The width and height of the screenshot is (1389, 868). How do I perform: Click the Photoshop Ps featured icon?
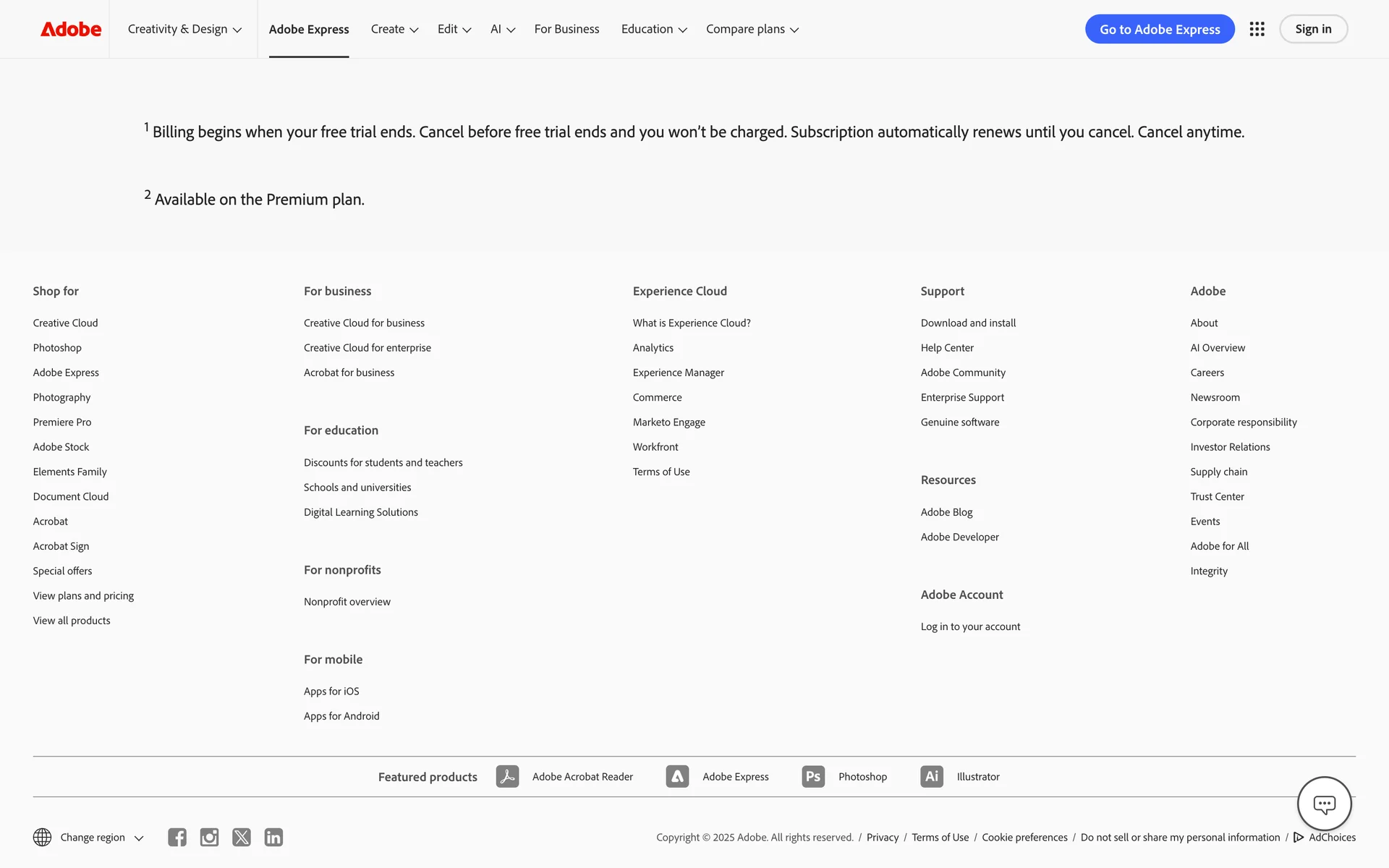pyautogui.click(x=813, y=776)
